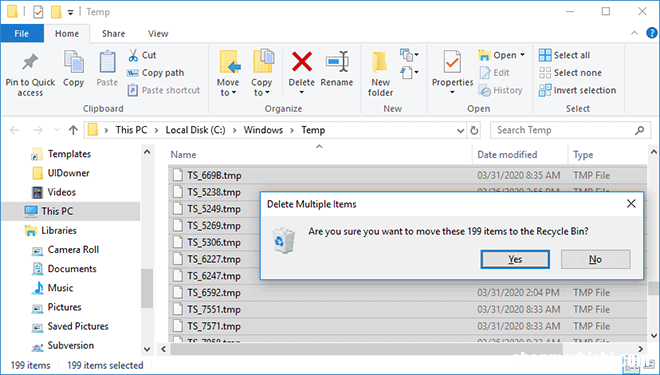Open the New item dropdown icon

409,55
